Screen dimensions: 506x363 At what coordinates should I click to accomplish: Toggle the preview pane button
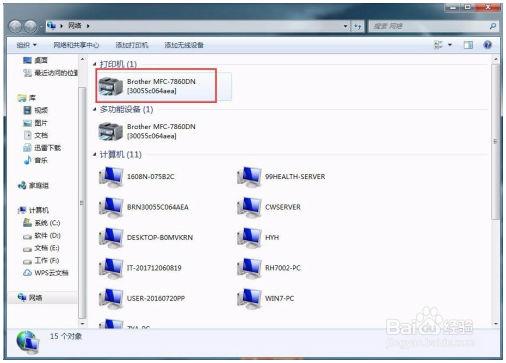pyautogui.click(x=468, y=45)
